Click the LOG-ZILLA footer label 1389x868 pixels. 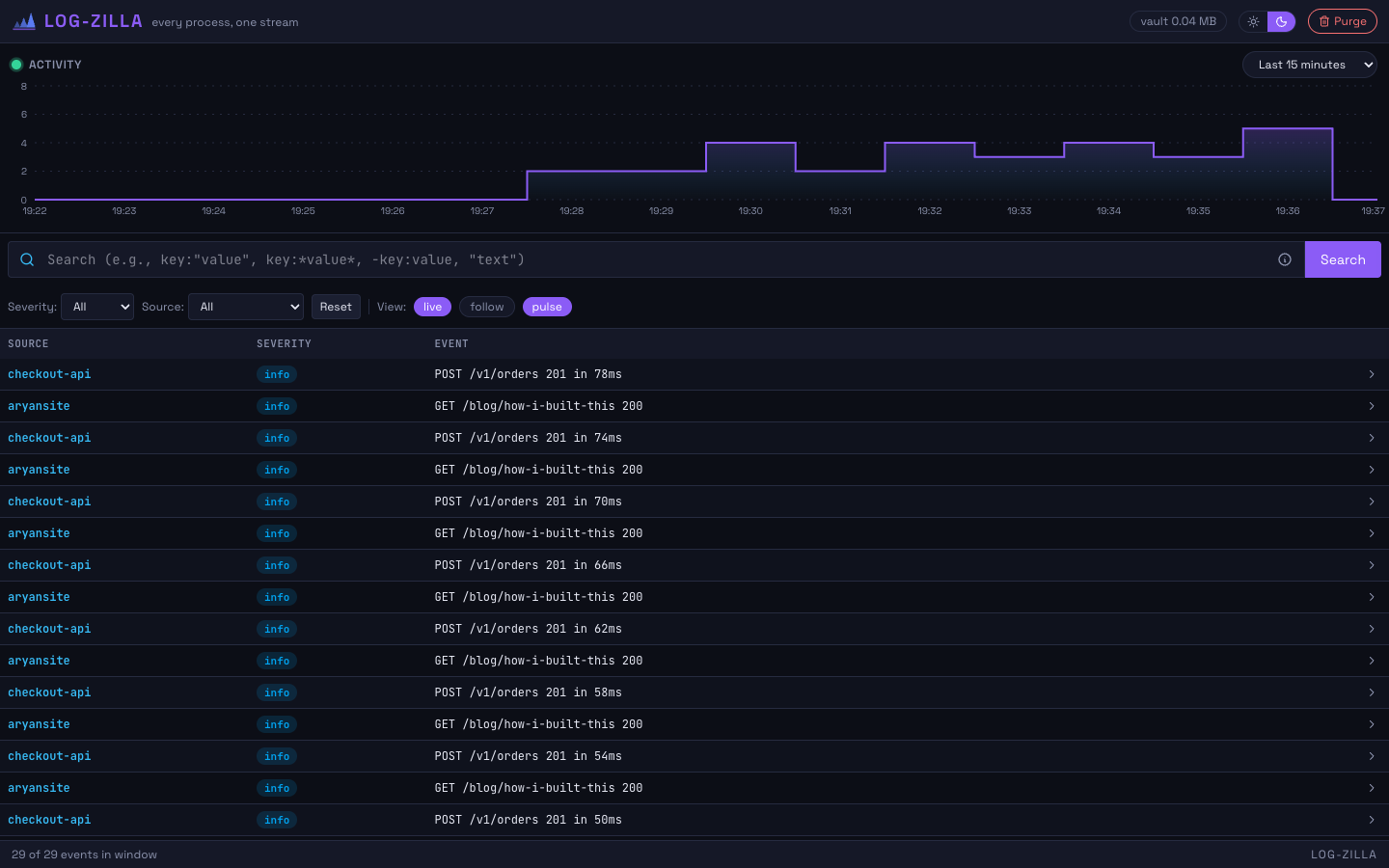(1344, 854)
